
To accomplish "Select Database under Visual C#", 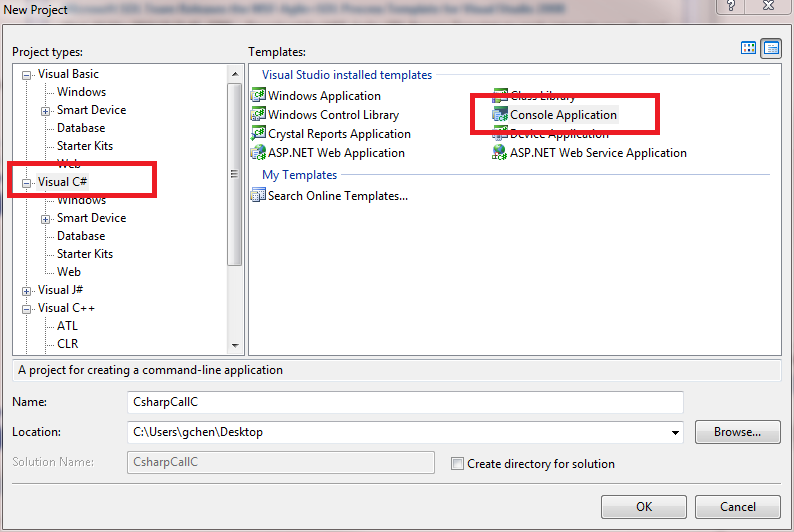I will click(81, 236).
